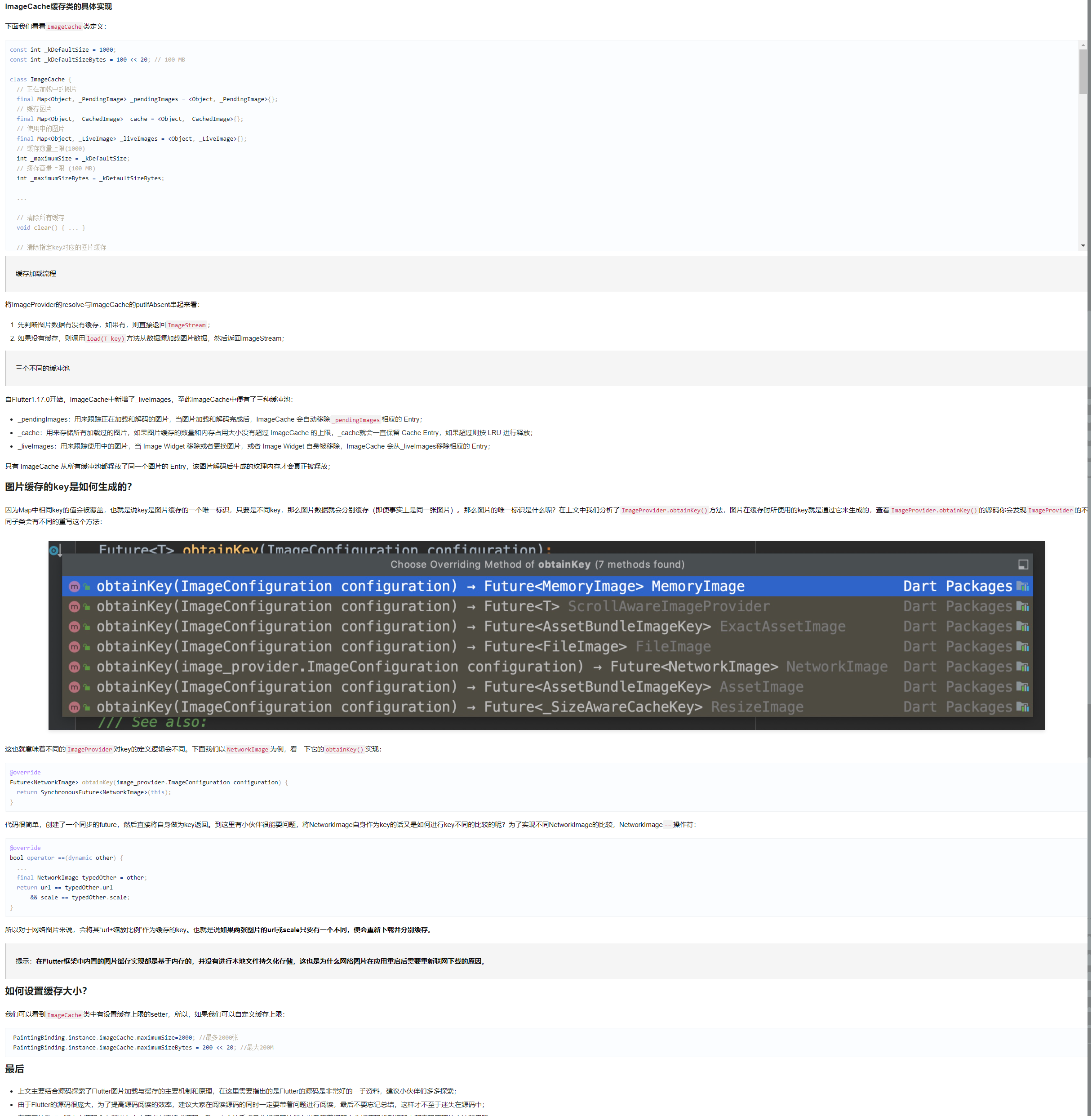The image size is (1092, 1116).
Task: Click the heading '图片缓存的key是如何生成的?'
Action: (x=69, y=487)
